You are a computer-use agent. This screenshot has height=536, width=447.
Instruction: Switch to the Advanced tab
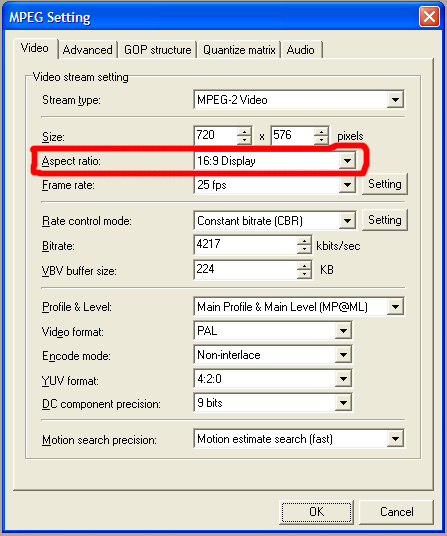tap(87, 50)
